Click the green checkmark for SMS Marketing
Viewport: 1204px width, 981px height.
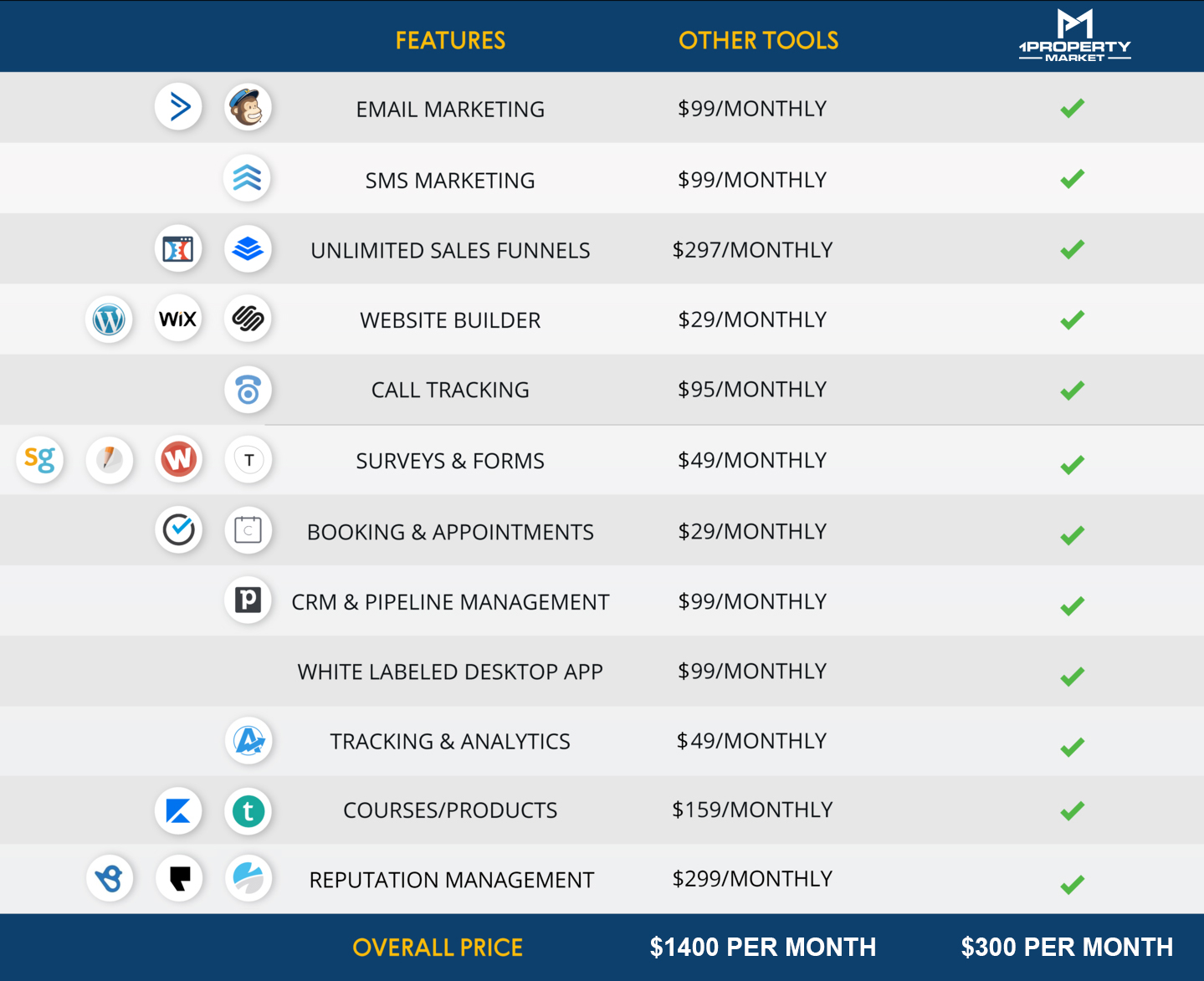tap(1072, 178)
